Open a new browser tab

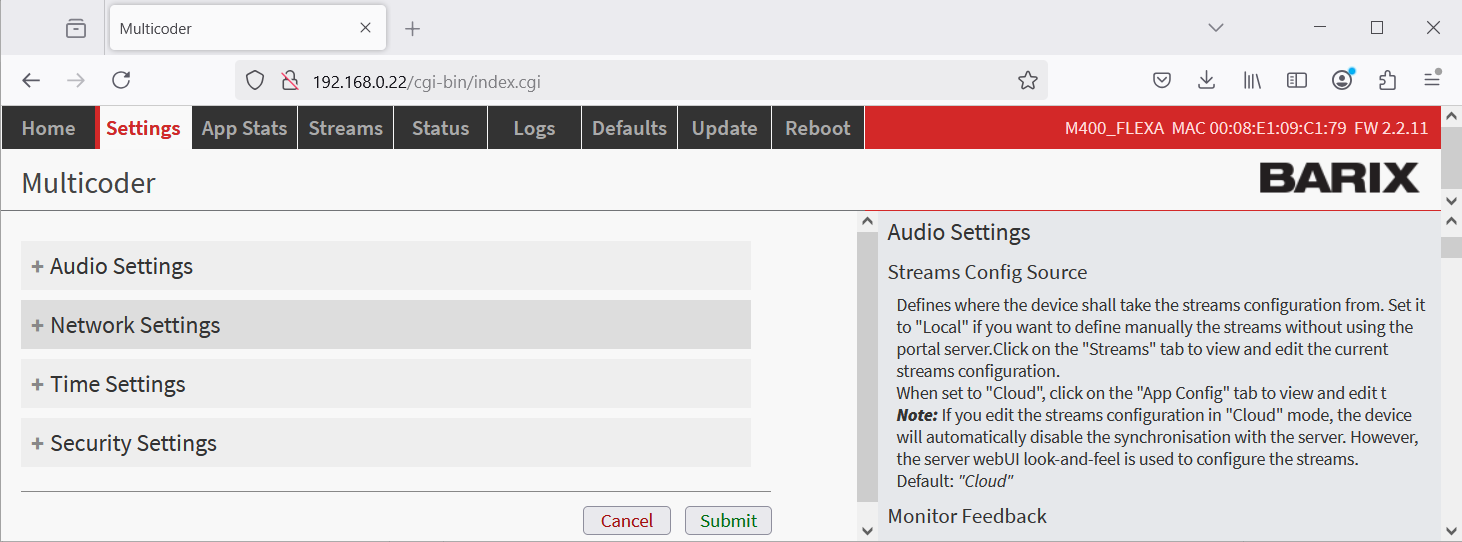(x=412, y=29)
